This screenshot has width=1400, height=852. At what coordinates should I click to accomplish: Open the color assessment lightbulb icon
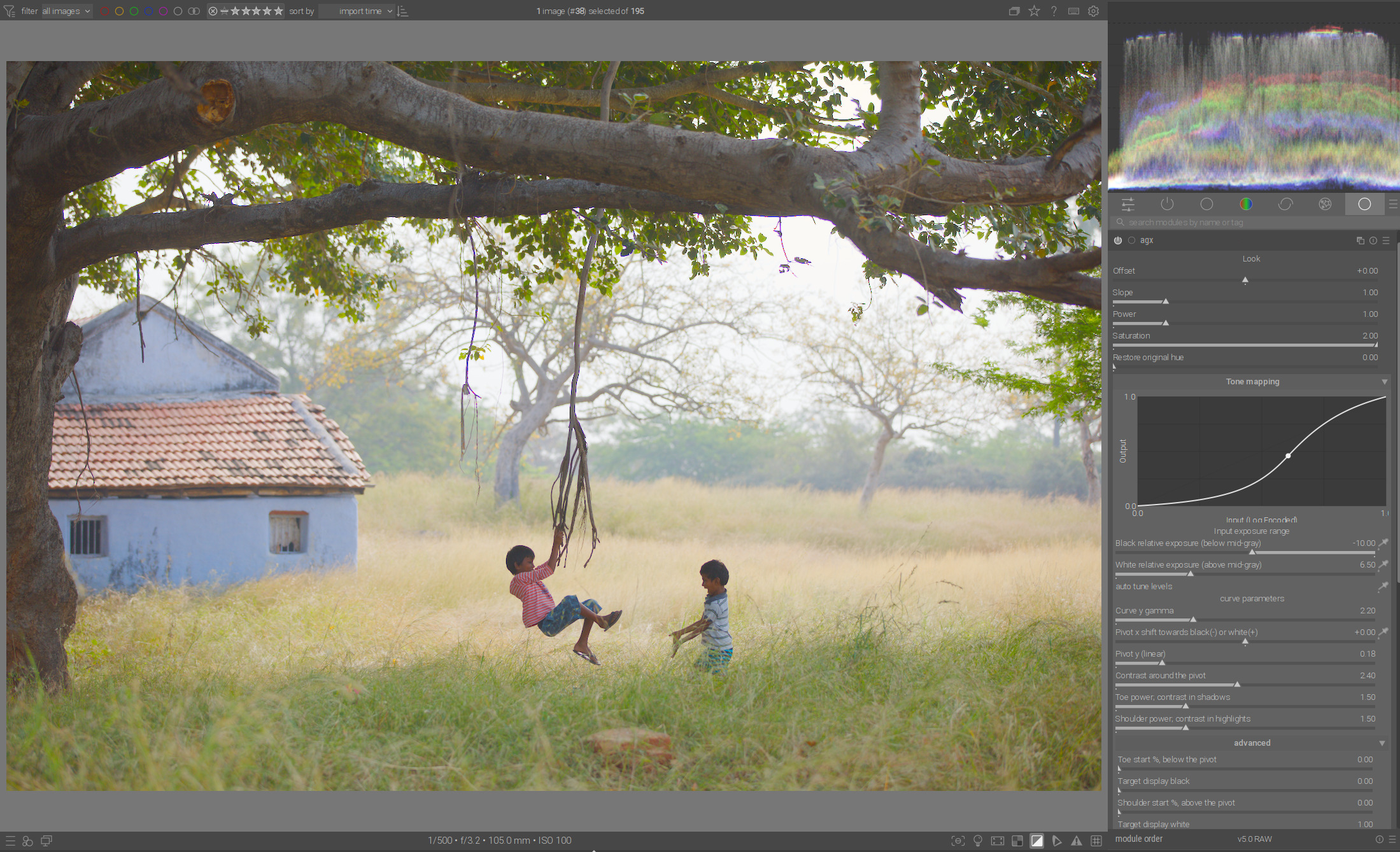coord(978,841)
